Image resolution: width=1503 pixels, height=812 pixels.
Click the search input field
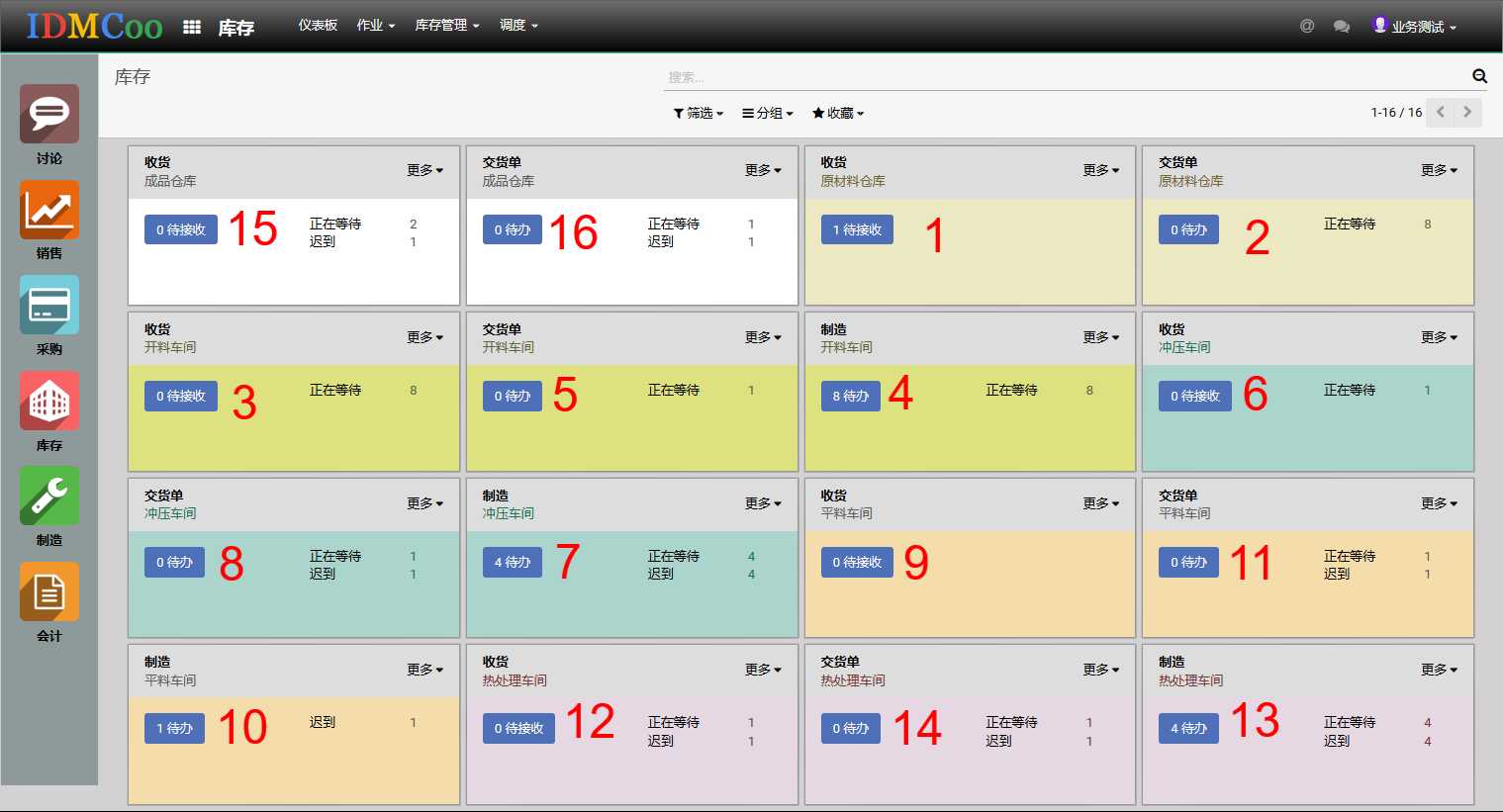[x=1064, y=77]
